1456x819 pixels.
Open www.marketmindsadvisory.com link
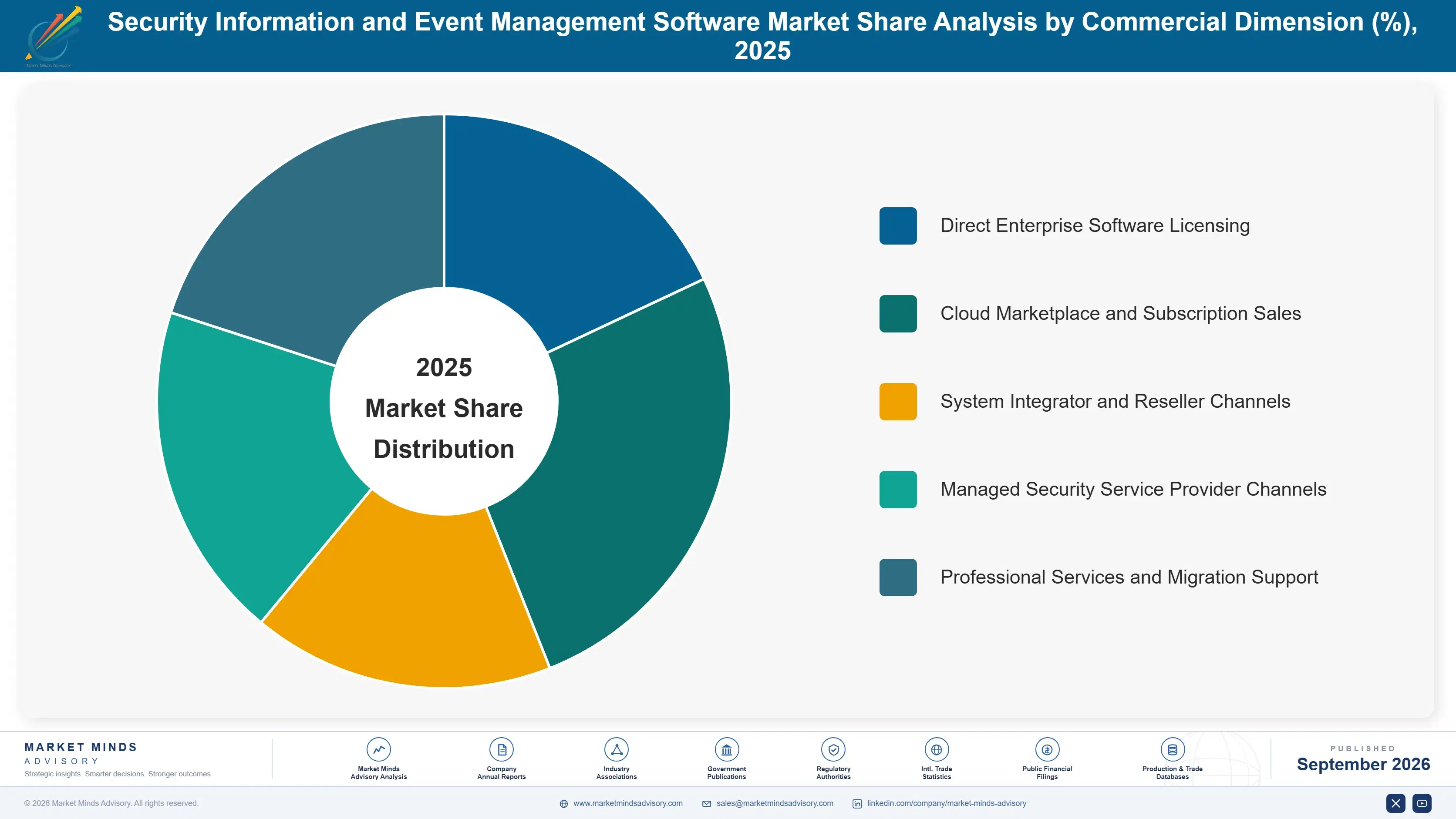pyautogui.click(x=628, y=803)
